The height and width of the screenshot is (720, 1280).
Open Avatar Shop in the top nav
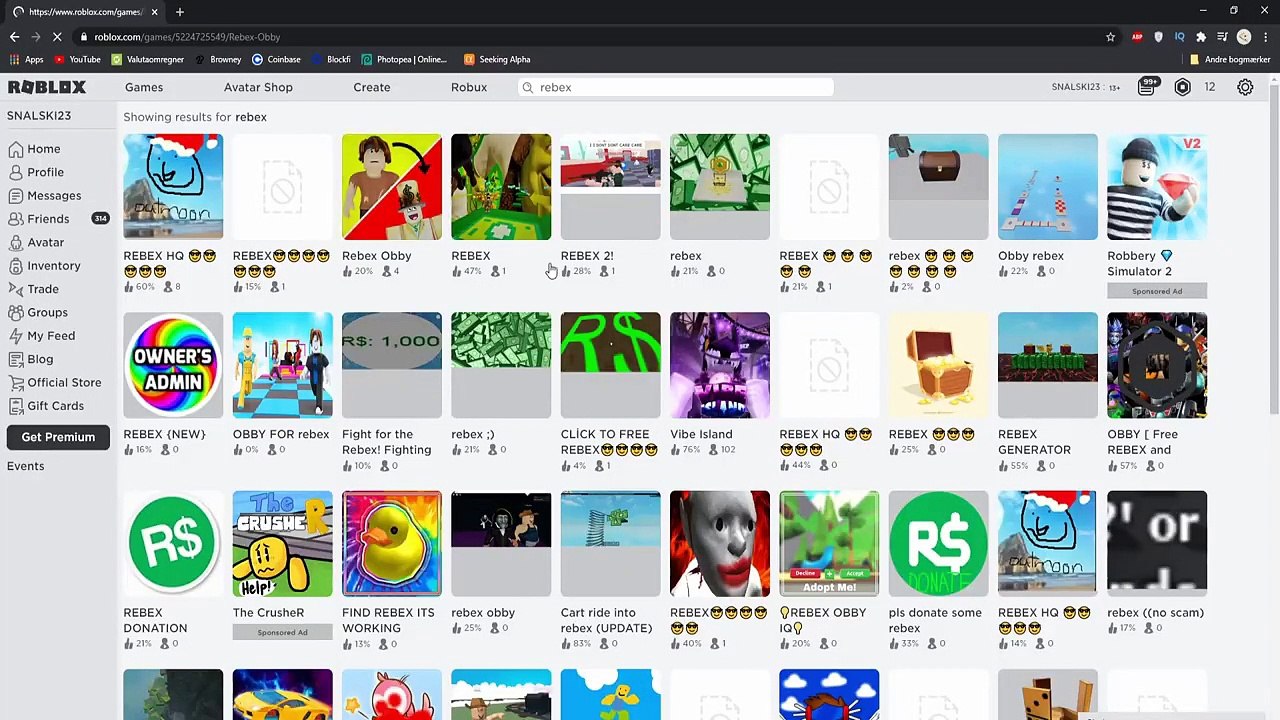point(258,88)
